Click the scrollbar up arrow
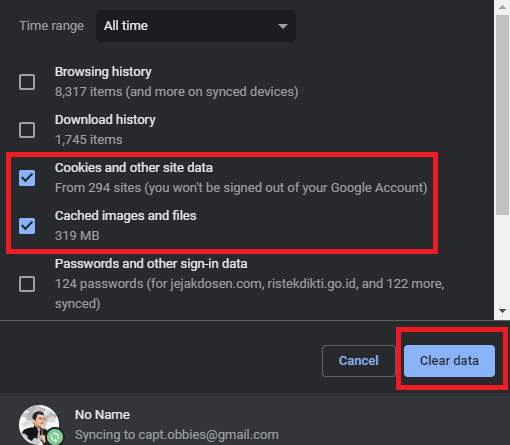Viewport: 510px width, 445px height. pos(502,7)
